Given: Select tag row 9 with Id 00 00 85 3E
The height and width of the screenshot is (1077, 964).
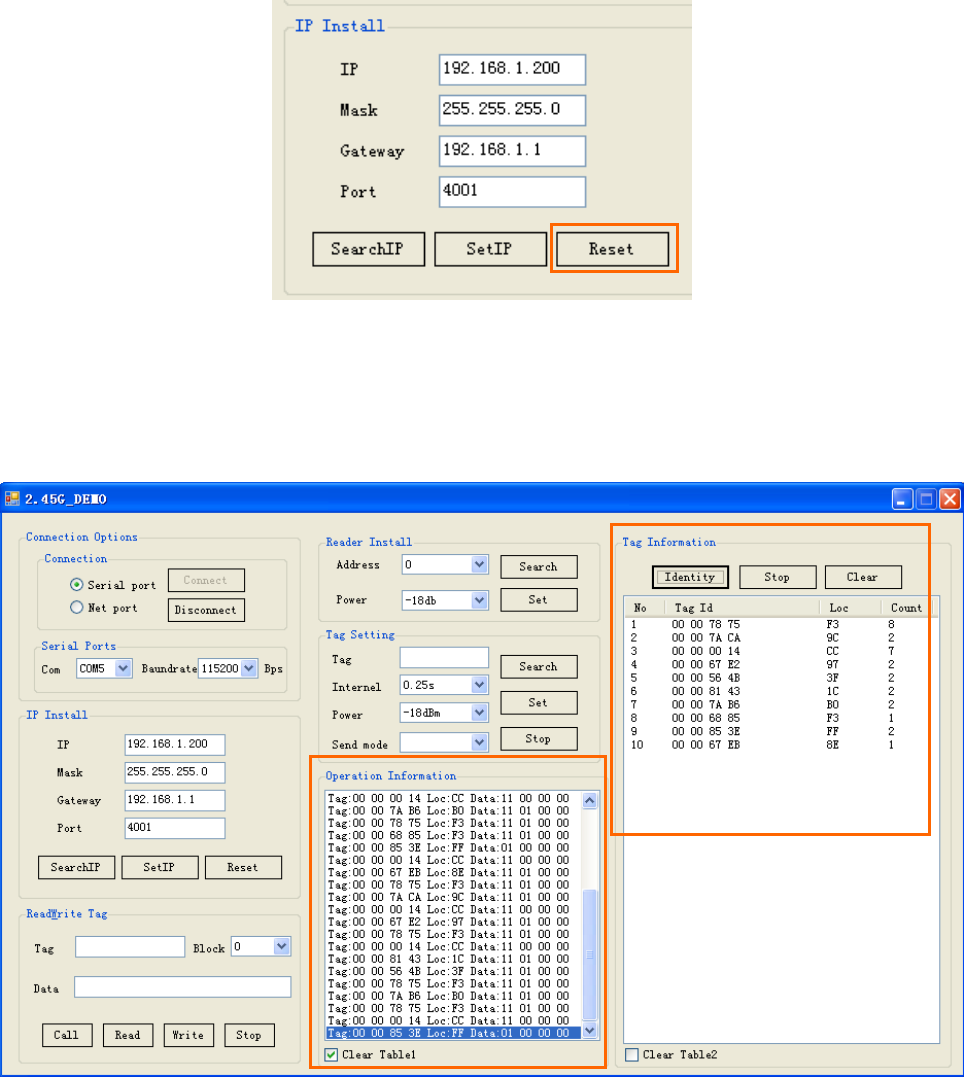Looking at the screenshot, I should point(781,732).
